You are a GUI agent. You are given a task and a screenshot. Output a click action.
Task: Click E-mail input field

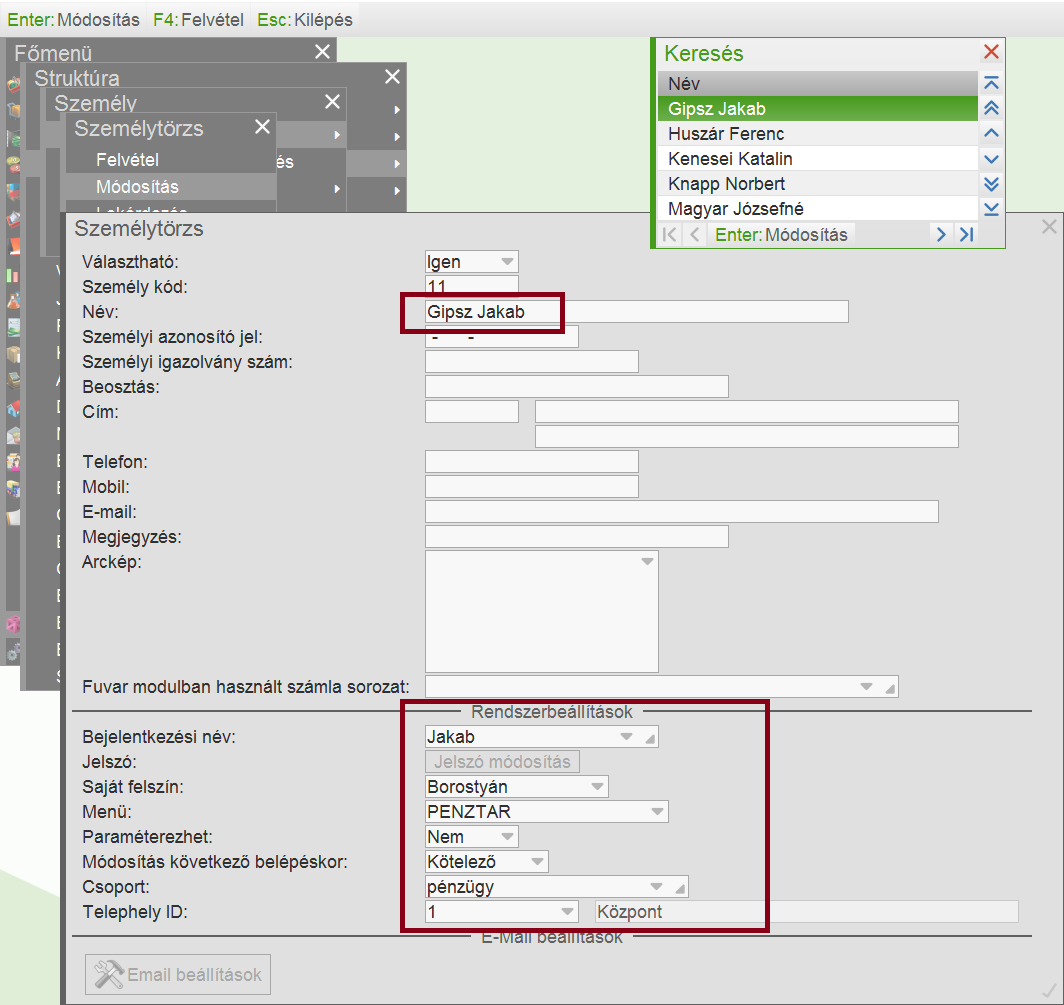(682, 512)
